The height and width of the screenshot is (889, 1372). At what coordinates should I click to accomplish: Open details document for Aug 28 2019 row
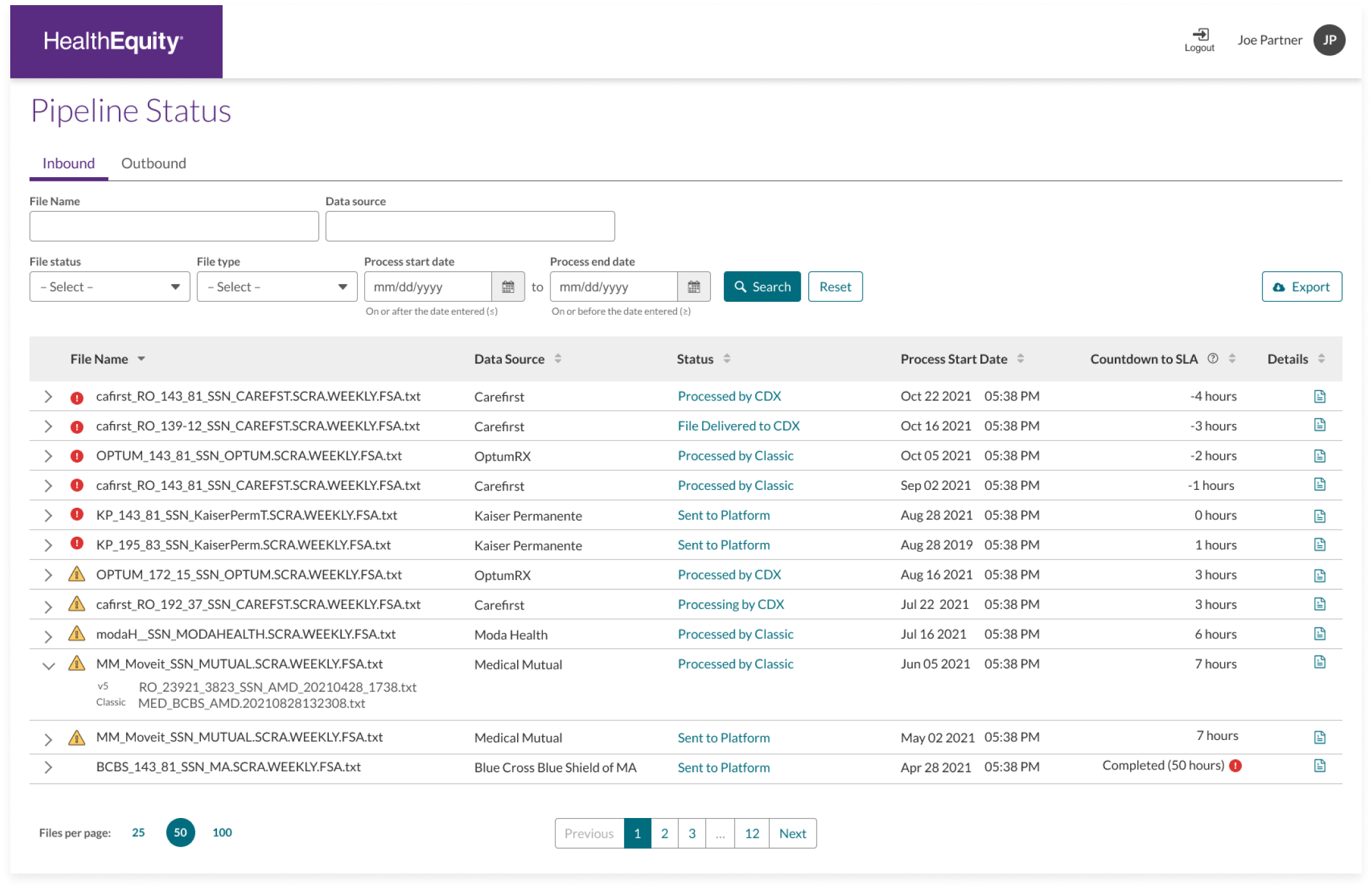(x=1320, y=544)
